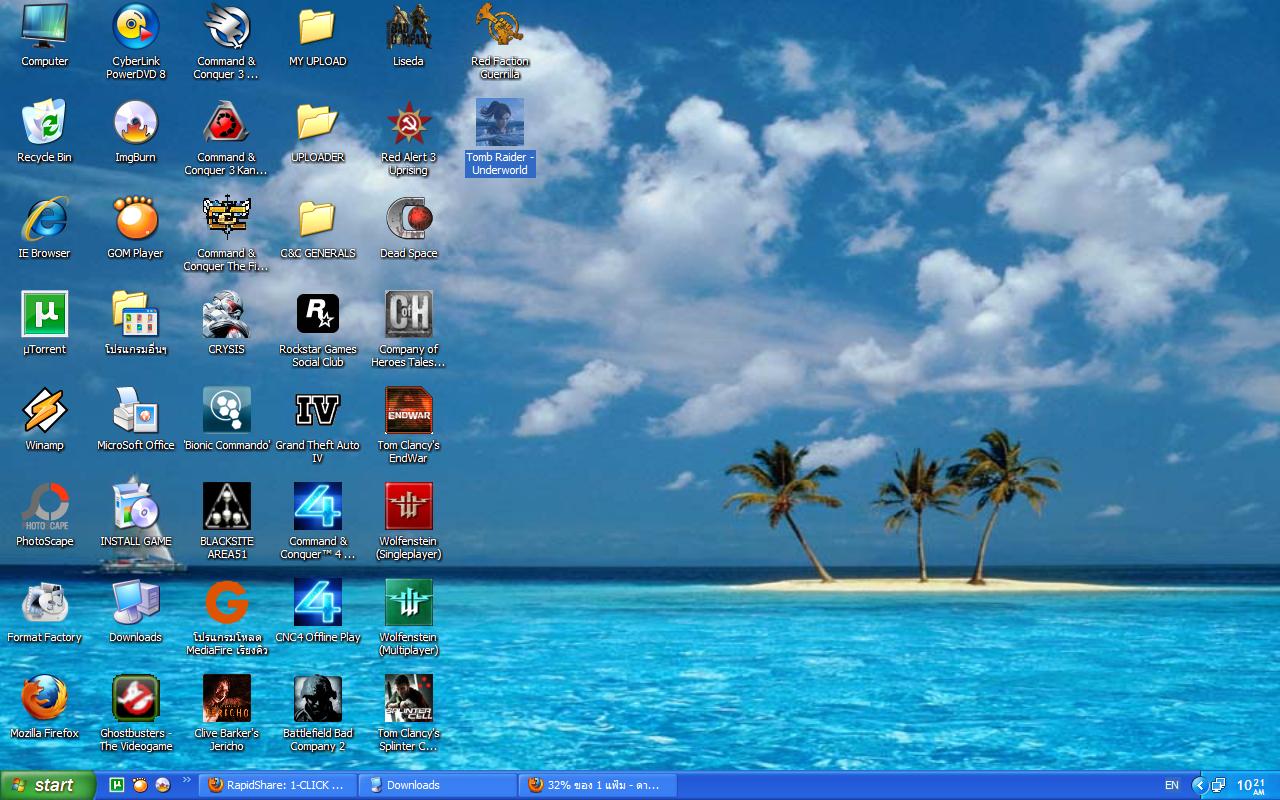This screenshot has width=1280, height=800.
Task: Select the BLACKSITE AREA51 shortcut
Action: coord(226,507)
